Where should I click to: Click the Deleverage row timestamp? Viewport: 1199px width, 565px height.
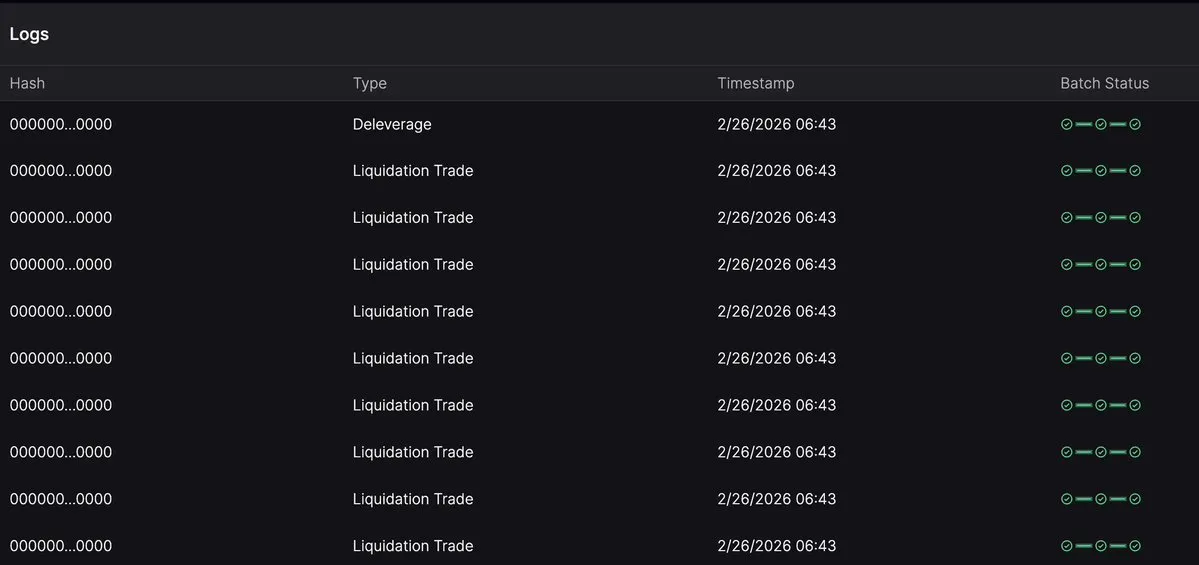pos(776,125)
